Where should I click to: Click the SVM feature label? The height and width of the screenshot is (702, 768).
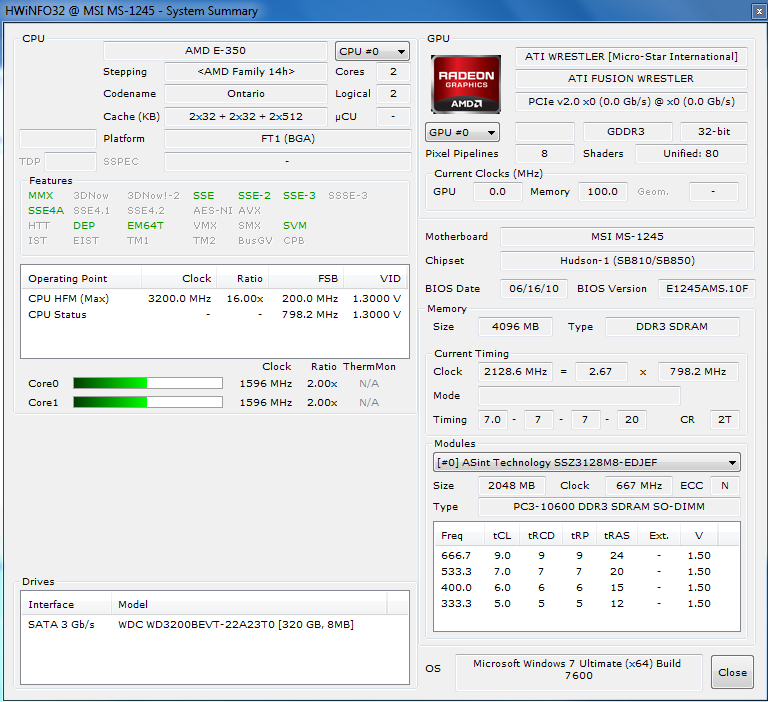pyautogui.click(x=295, y=226)
